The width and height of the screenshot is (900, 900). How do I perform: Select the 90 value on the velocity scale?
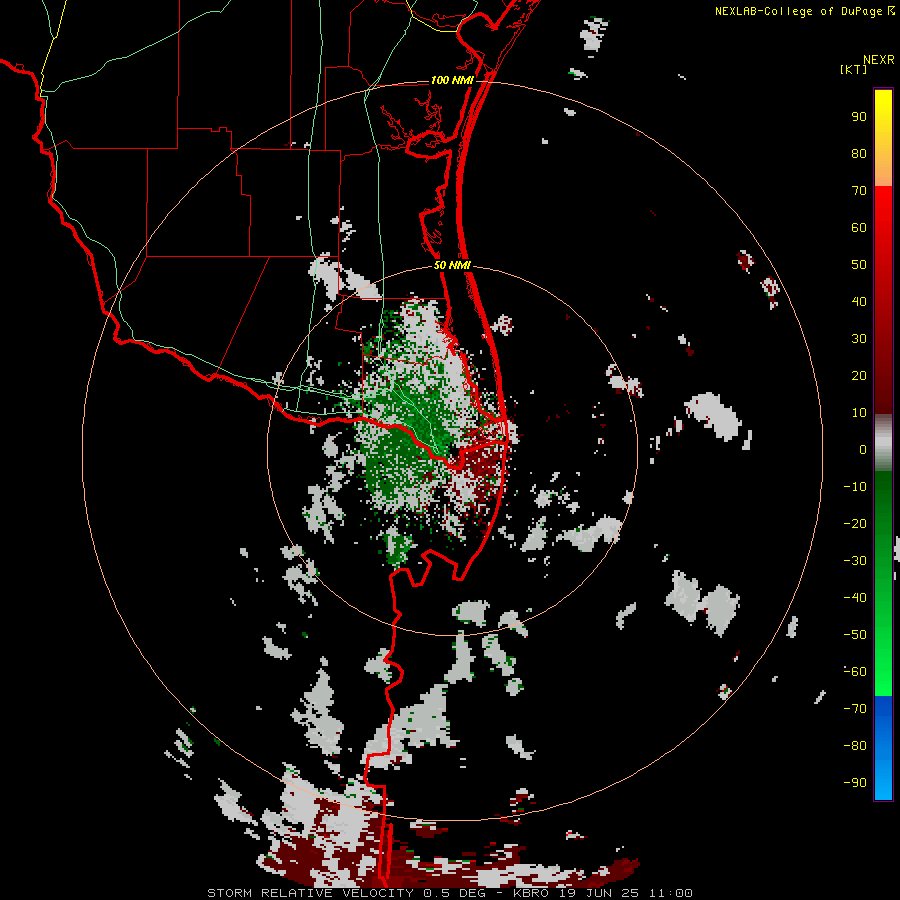tap(859, 117)
